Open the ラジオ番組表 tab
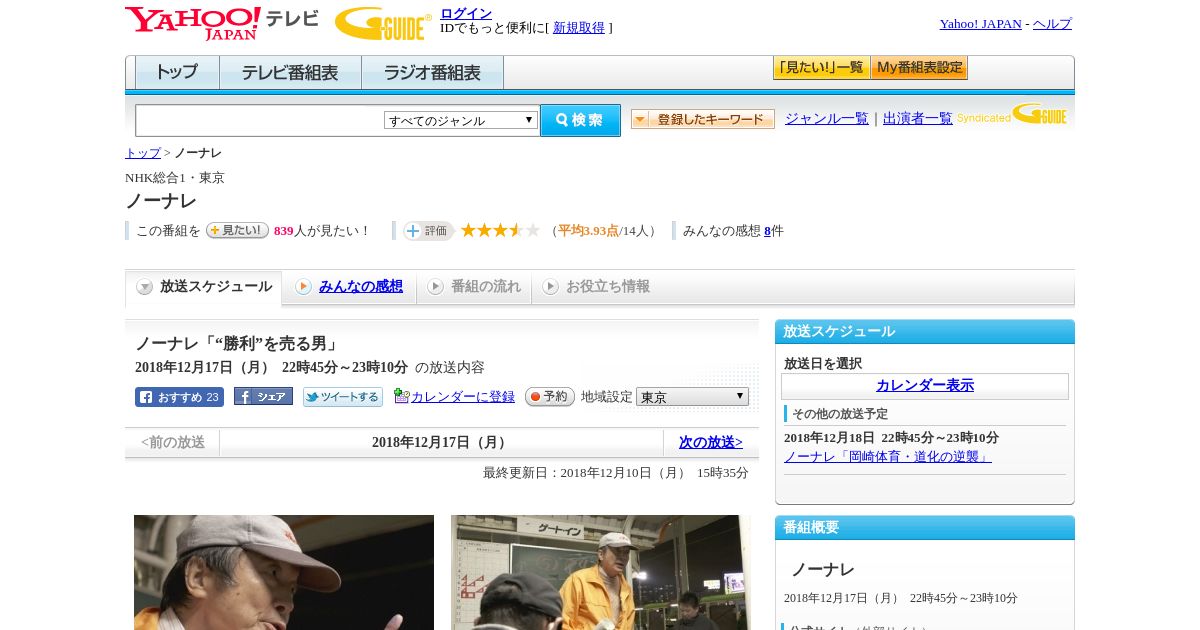The image size is (1200, 630). (432, 73)
